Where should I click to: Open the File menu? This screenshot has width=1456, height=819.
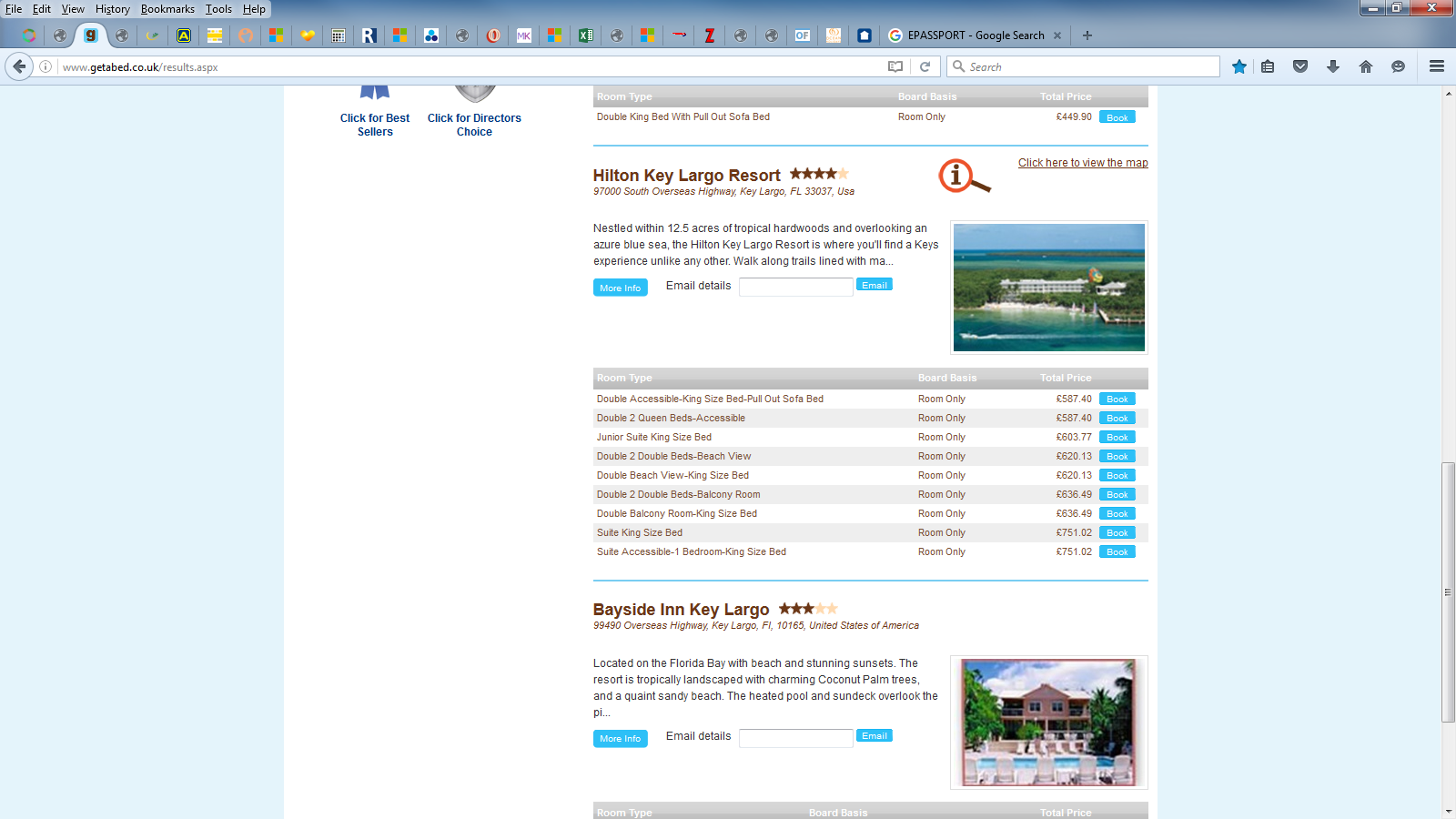[x=14, y=9]
